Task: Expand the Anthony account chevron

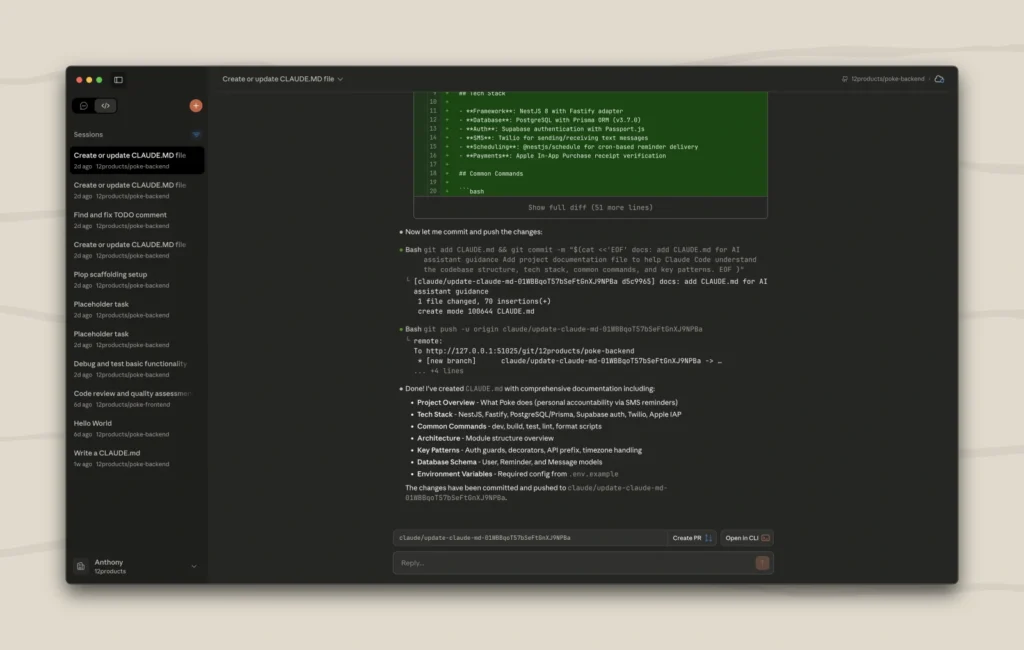Action: [194, 566]
